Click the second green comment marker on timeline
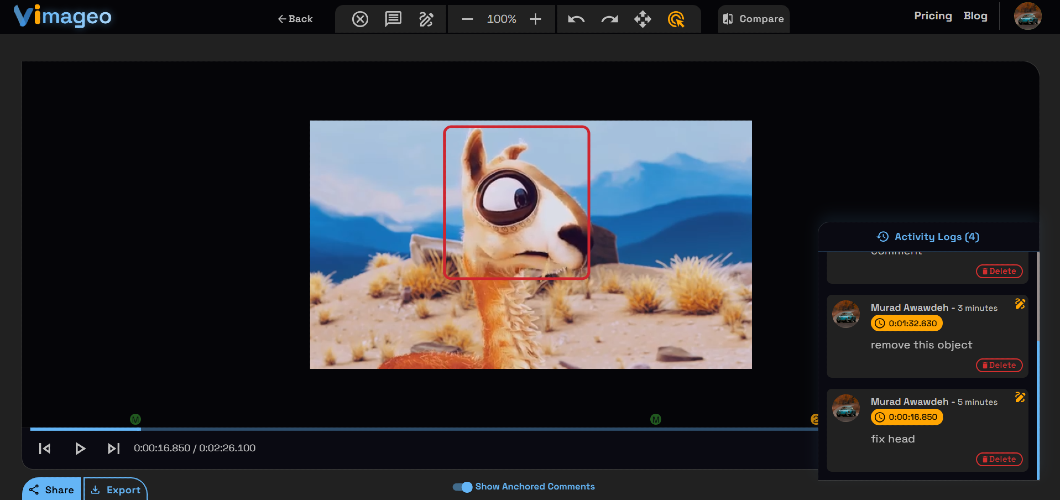Viewport: 1060px width, 500px height. [x=655, y=420]
